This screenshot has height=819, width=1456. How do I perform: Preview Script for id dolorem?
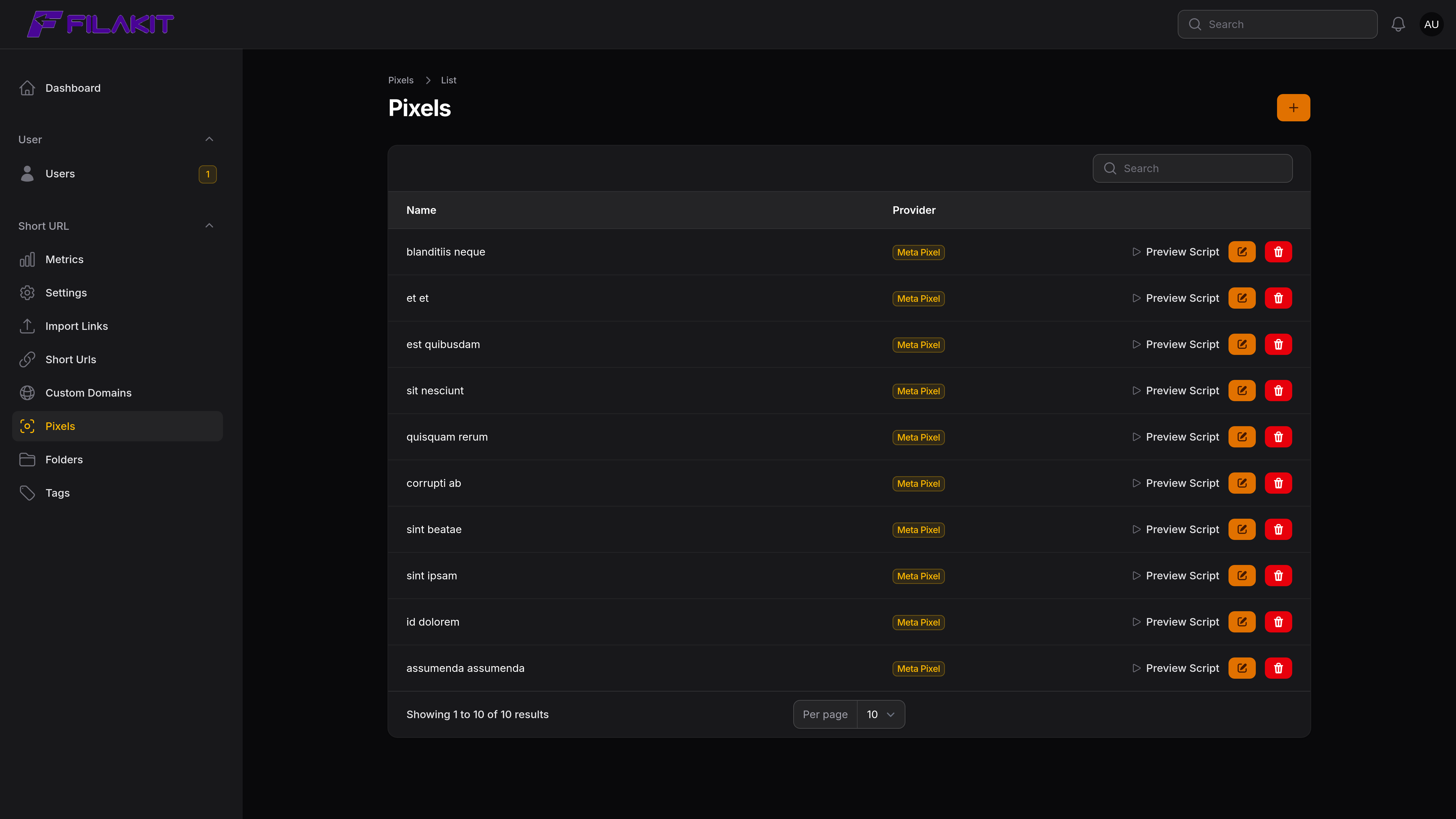[x=1176, y=622]
